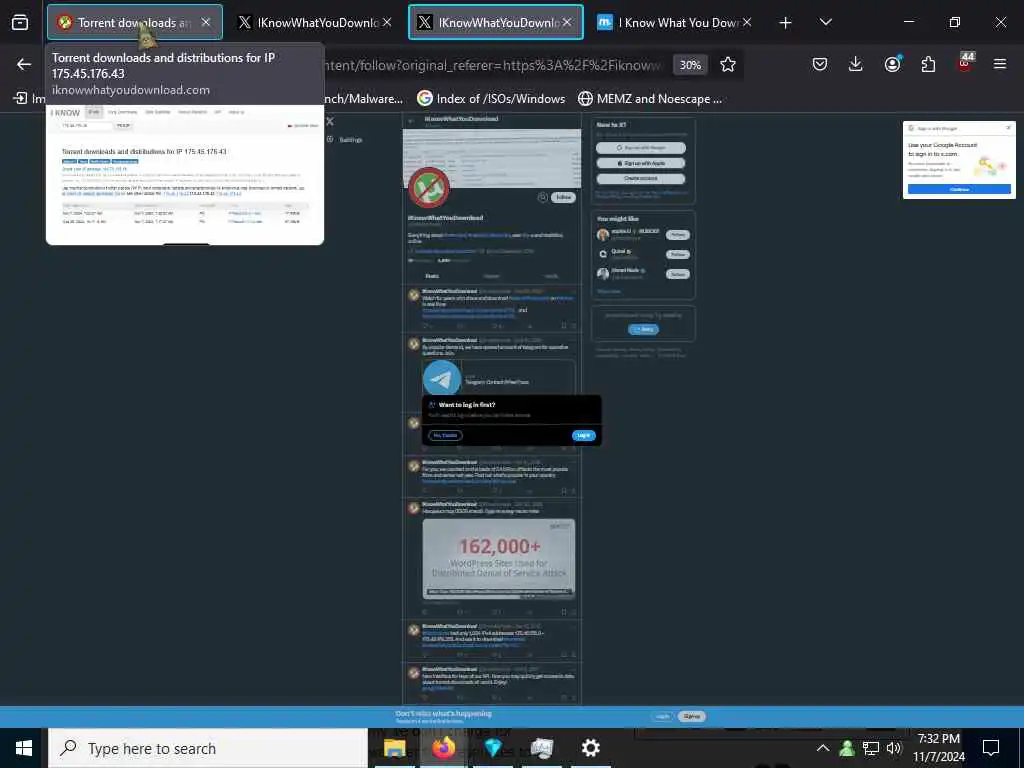Open File Explorer from taskbar
The height and width of the screenshot is (768, 1024).
point(394,748)
